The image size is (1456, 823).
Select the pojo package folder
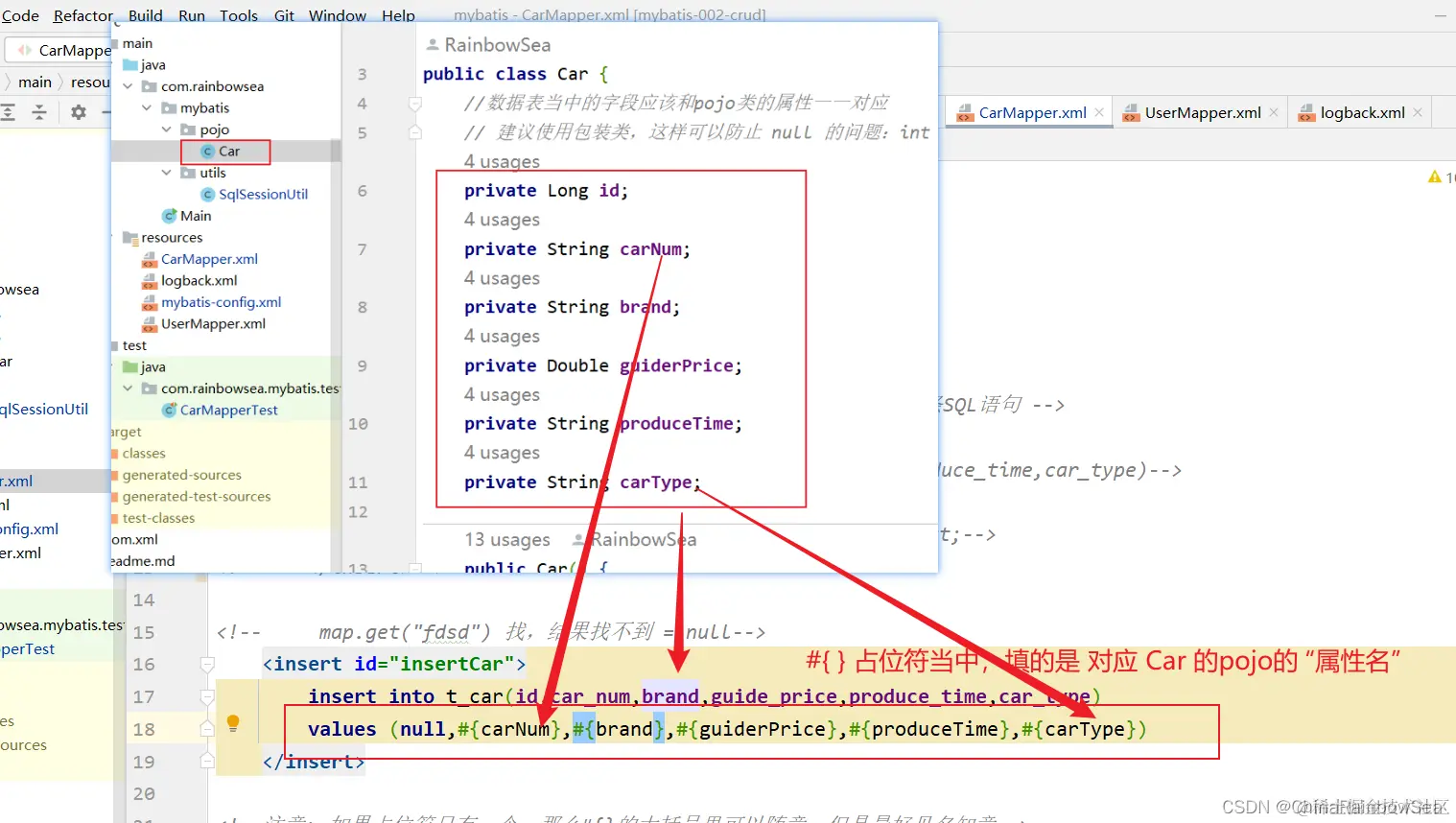[214, 129]
